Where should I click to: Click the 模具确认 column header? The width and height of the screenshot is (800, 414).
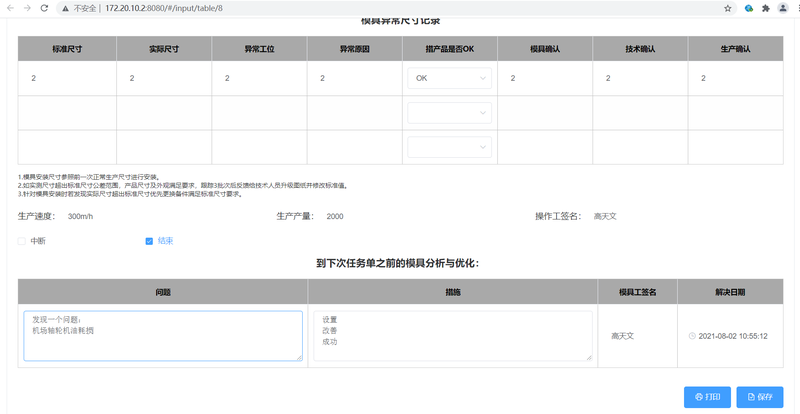coord(545,49)
